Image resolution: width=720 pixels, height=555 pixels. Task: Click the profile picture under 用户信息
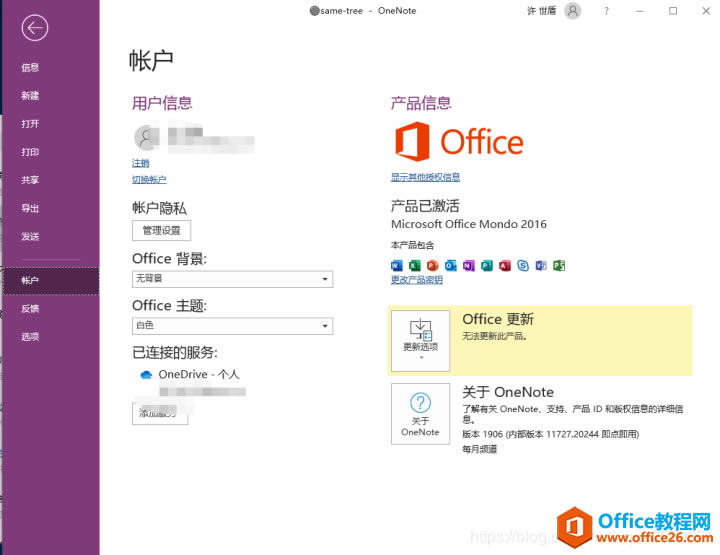[x=146, y=137]
